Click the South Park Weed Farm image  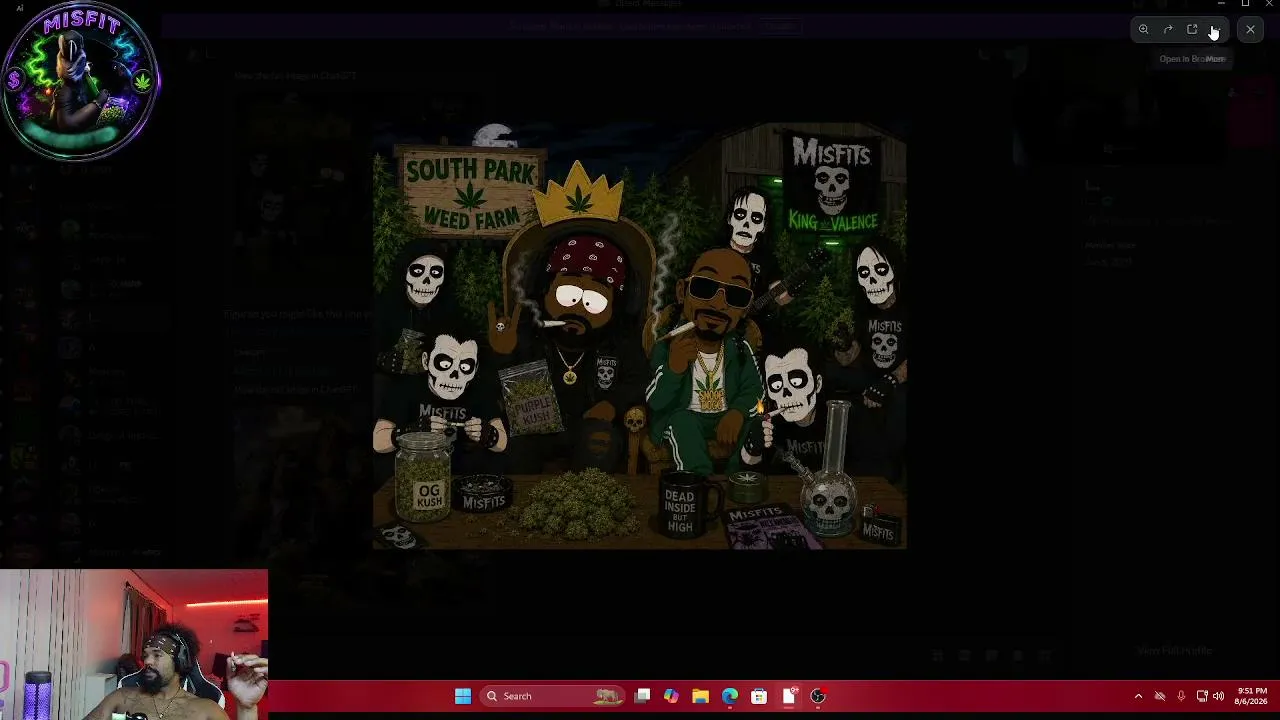640,336
